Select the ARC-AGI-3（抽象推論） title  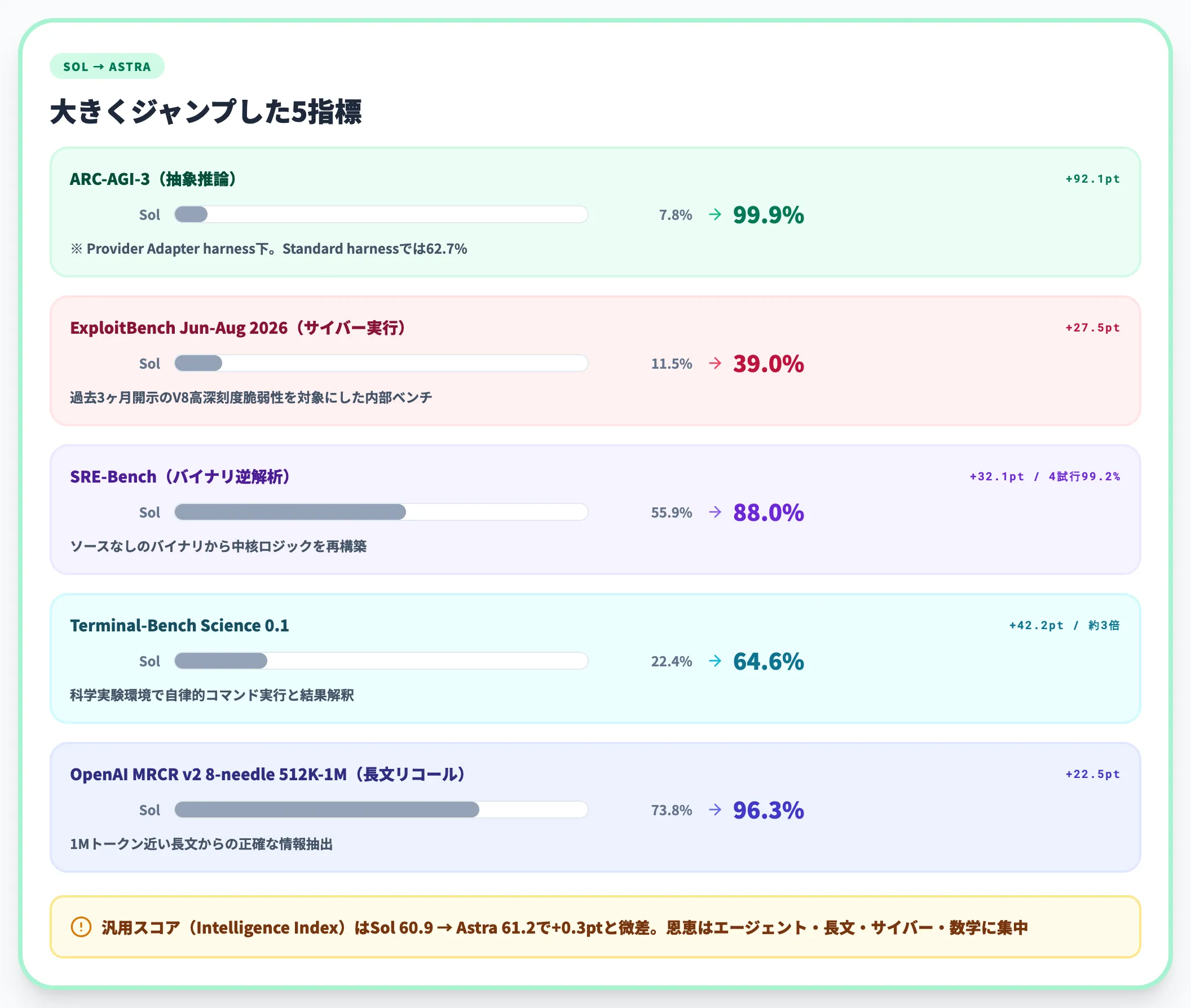(x=153, y=179)
